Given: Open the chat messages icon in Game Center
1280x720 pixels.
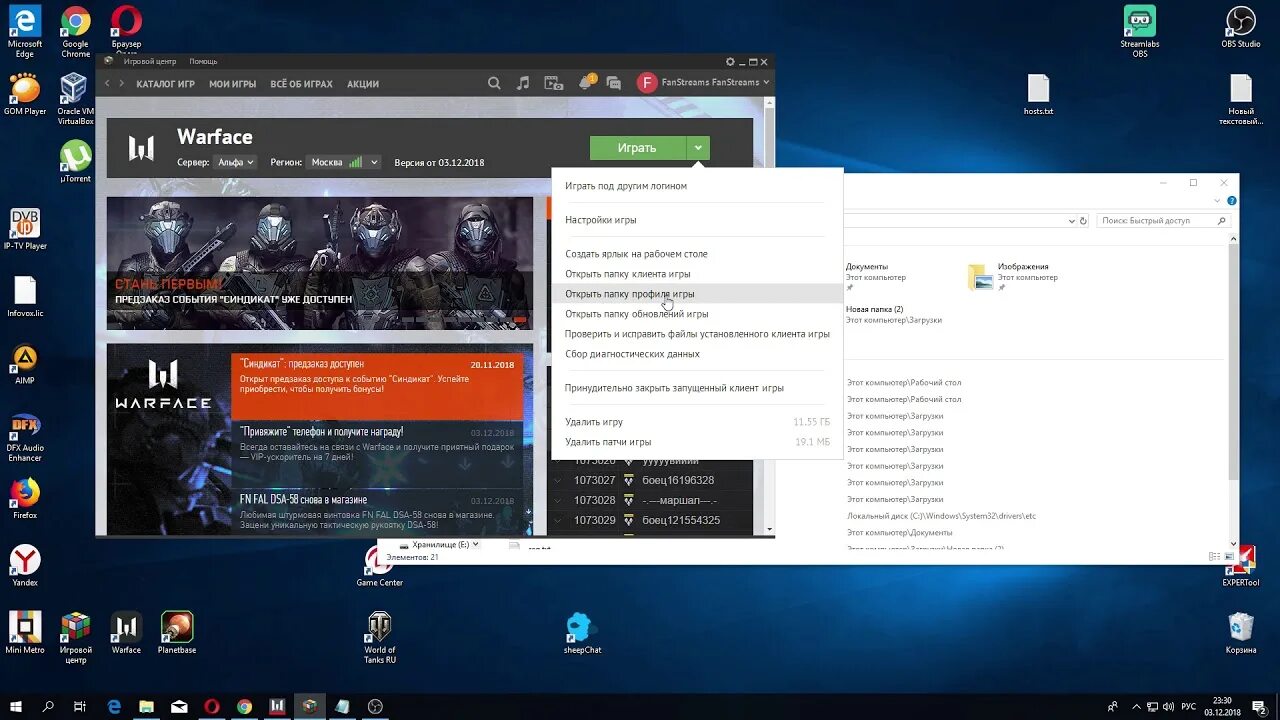Looking at the screenshot, I should (614, 83).
